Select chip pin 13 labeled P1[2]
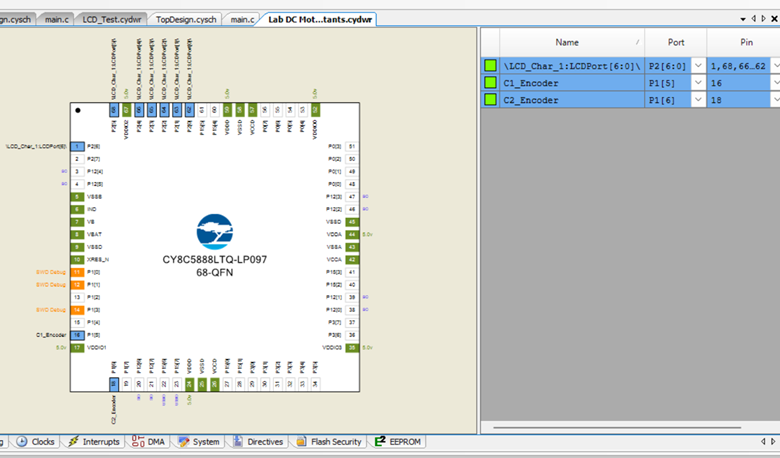780x458 pixels. click(x=77, y=297)
